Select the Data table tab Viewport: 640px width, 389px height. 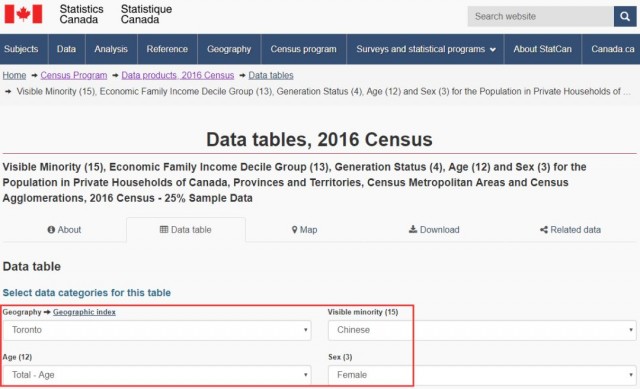186,230
